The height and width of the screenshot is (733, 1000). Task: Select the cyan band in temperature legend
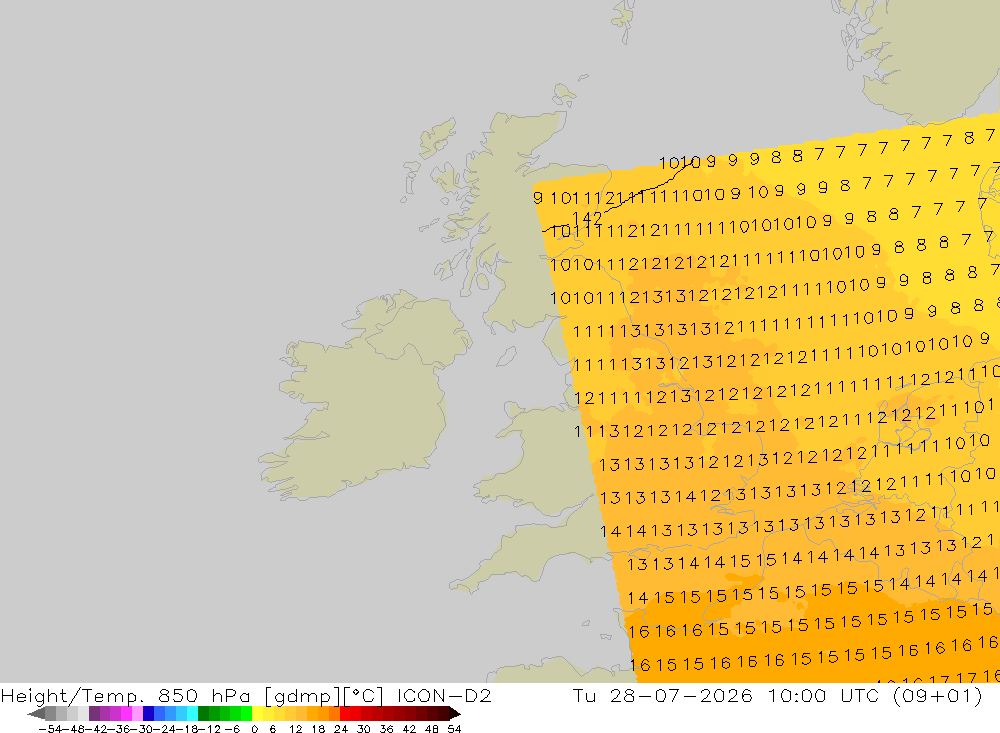[192, 714]
